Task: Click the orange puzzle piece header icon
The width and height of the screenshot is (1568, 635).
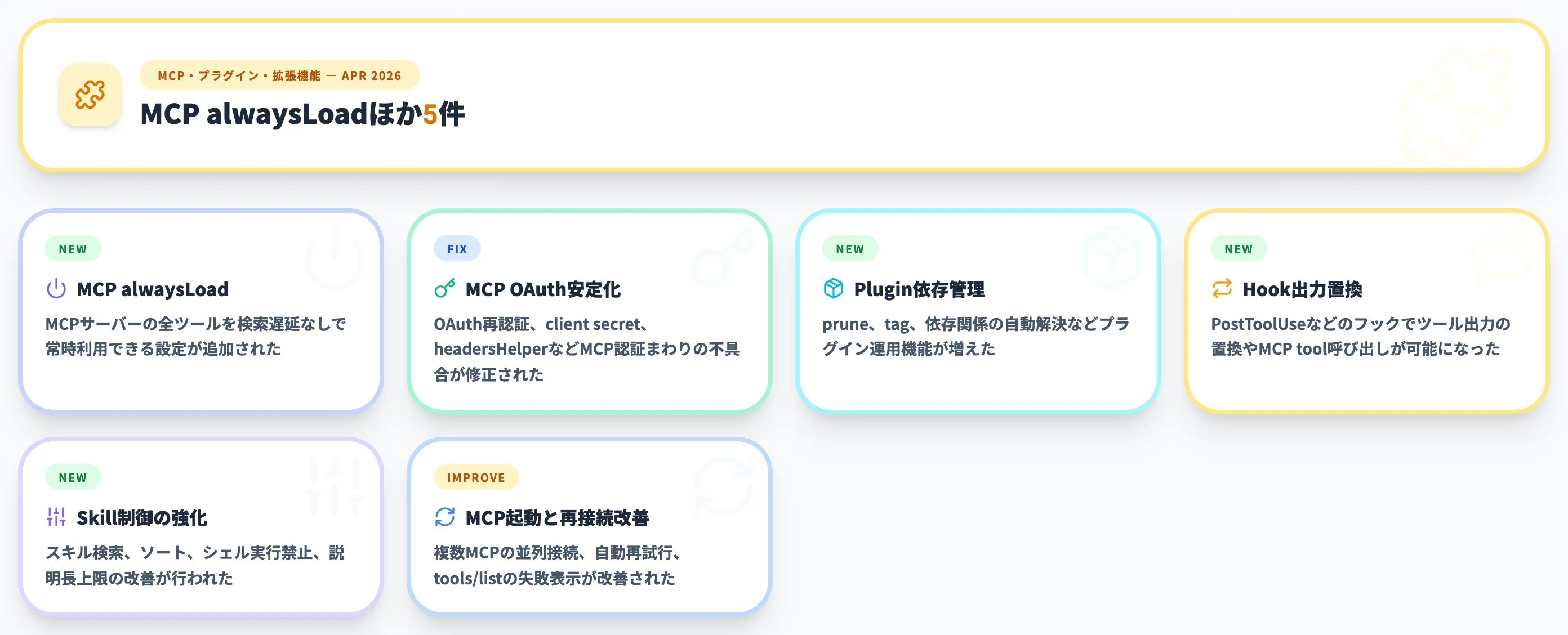Action: (x=90, y=95)
